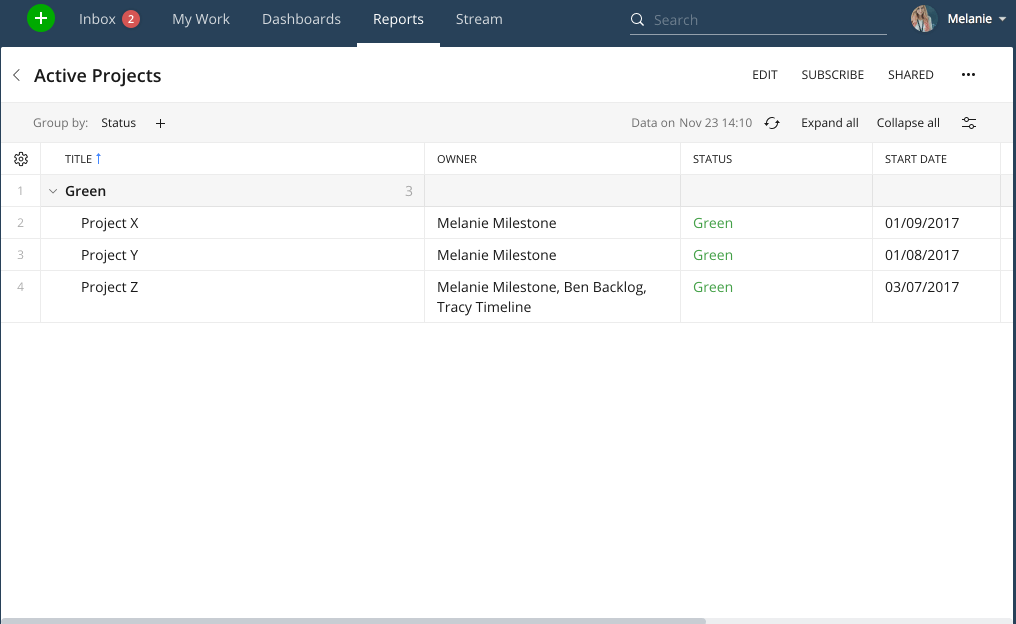Open the My Work tab
This screenshot has height=624, width=1016.
tap(201, 19)
